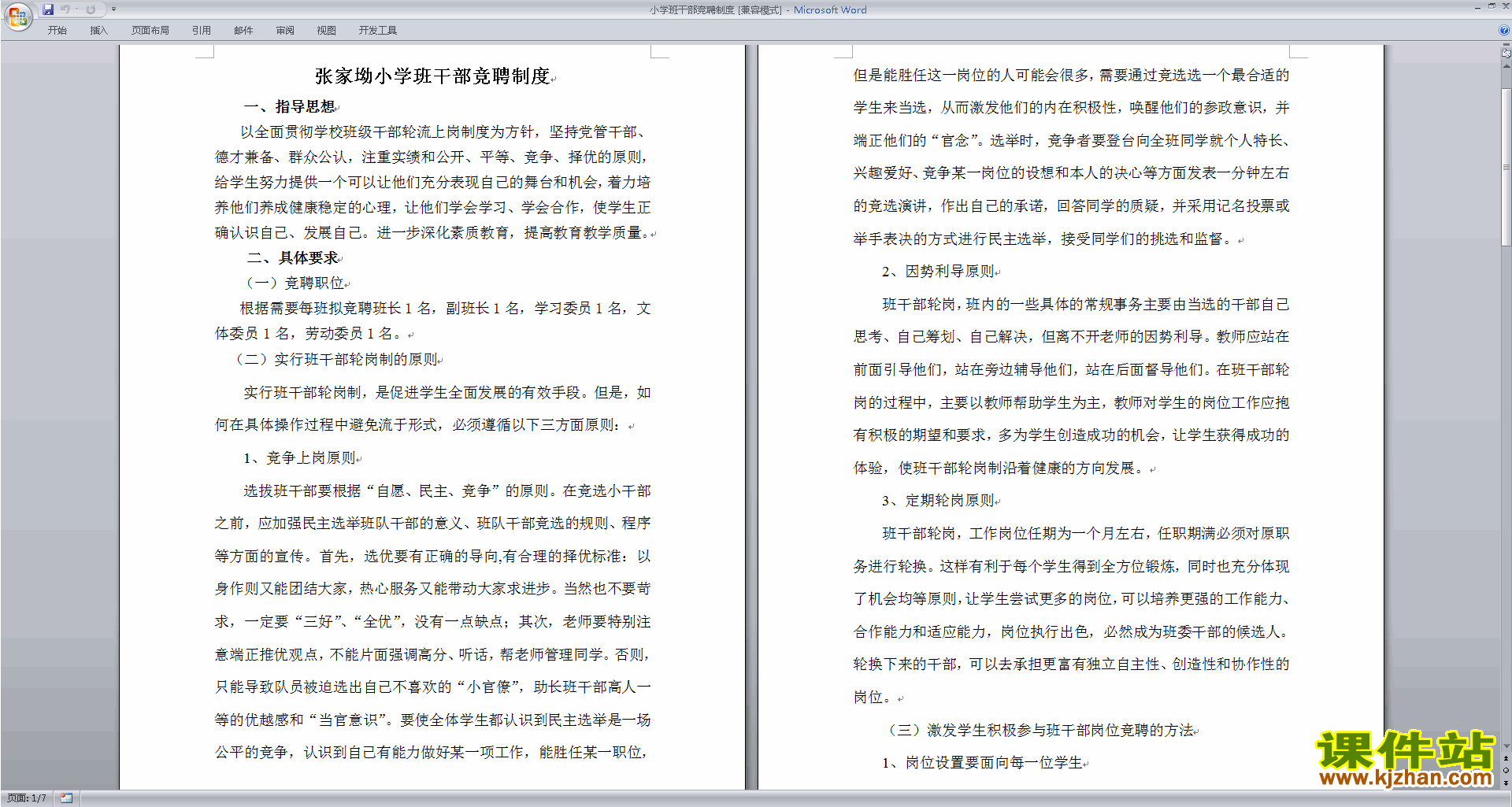Click the line starting 选拔班干部要根据

[447, 491]
